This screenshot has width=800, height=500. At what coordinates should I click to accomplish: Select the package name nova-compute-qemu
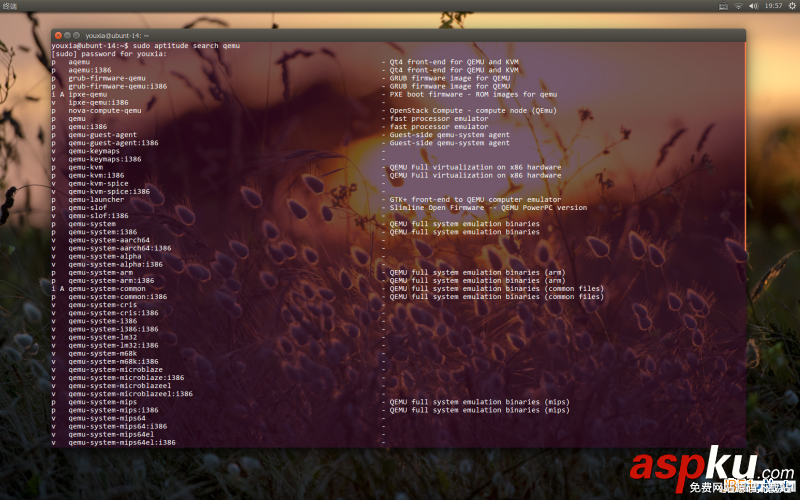[105, 111]
